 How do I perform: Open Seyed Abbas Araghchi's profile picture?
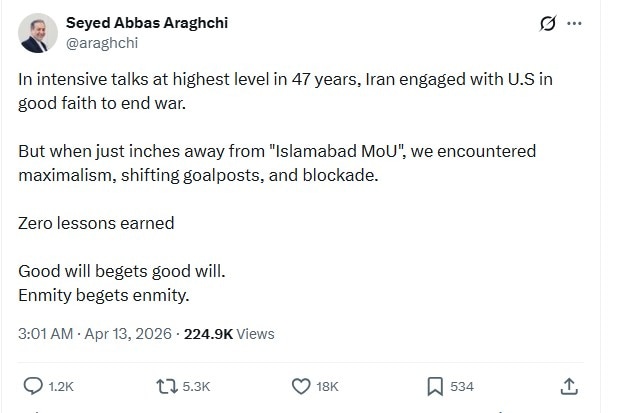37,34
